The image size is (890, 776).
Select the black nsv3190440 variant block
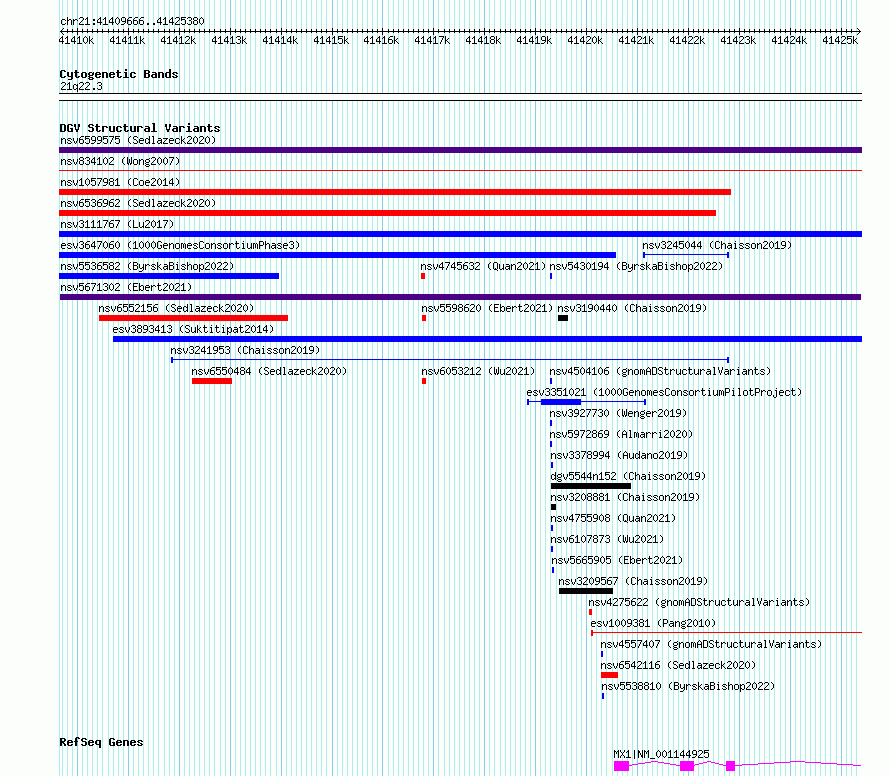[563, 318]
